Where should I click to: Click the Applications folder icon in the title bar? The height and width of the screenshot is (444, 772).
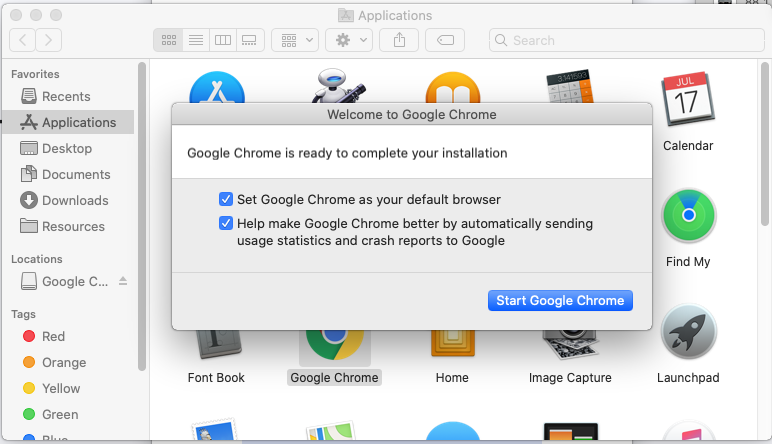pyautogui.click(x=346, y=15)
